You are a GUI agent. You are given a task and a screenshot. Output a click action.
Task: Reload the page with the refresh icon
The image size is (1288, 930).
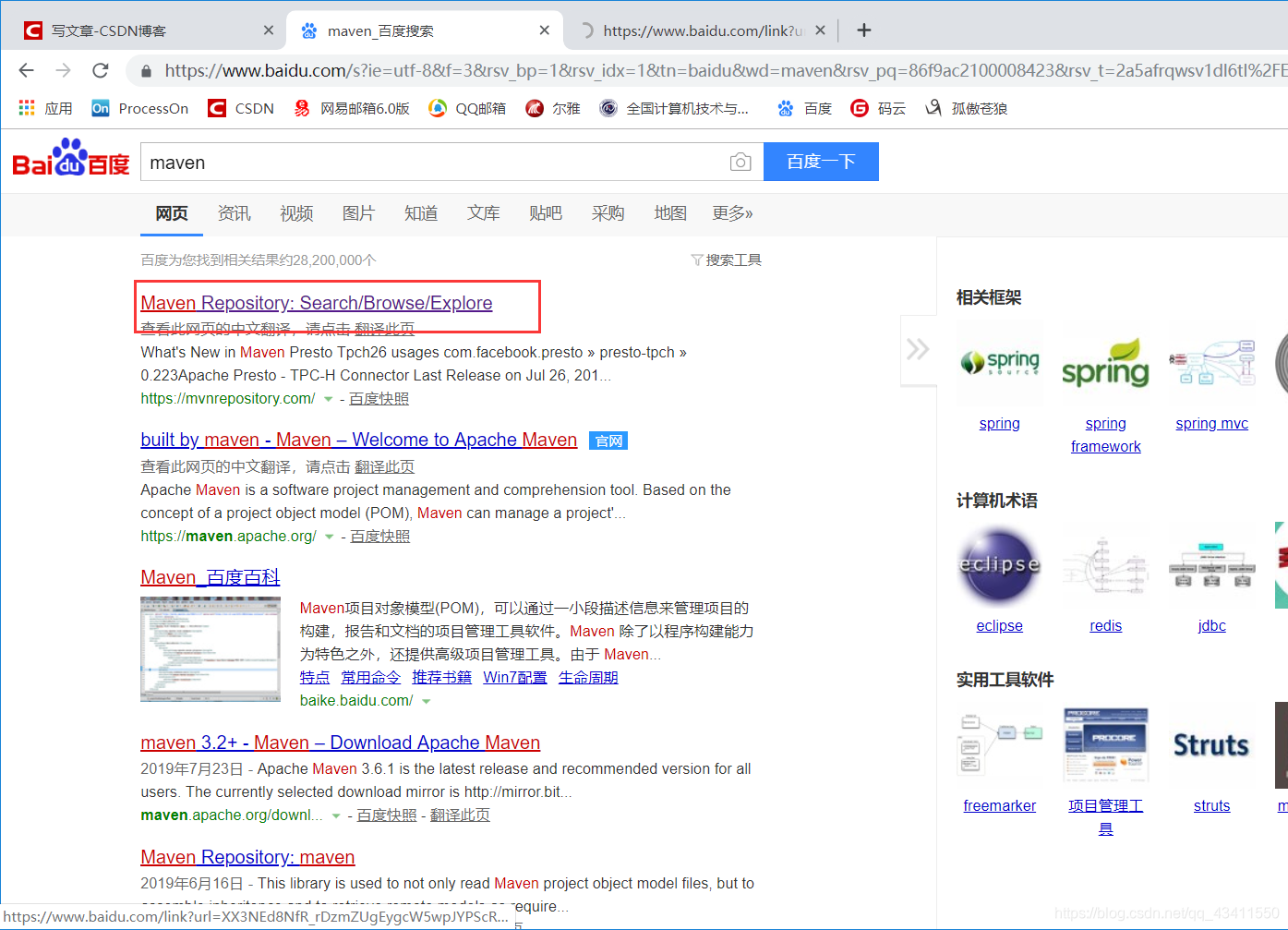coord(101,70)
